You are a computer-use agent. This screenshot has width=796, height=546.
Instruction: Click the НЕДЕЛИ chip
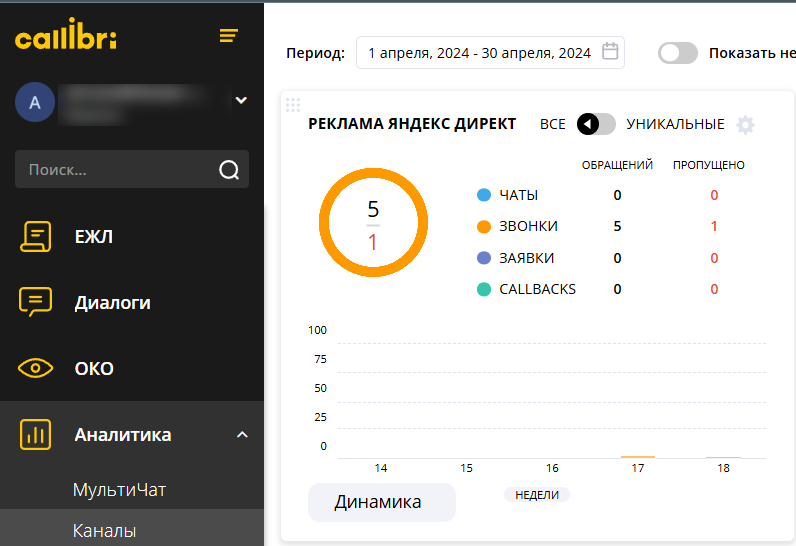(x=537, y=495)
